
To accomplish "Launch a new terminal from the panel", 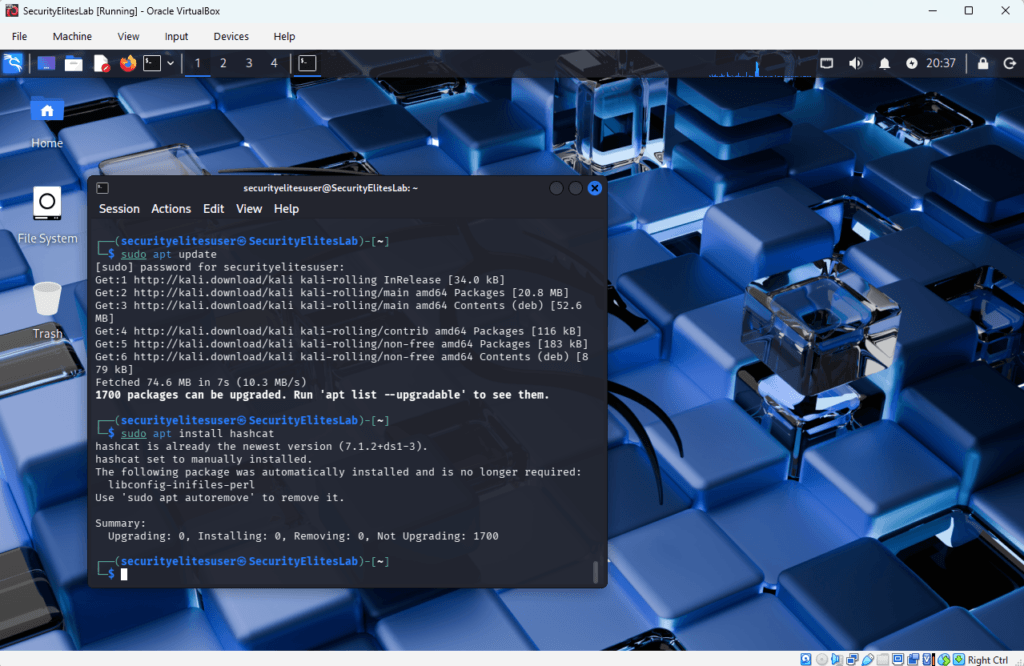I will pyautogui.click(x=151, y=63).
